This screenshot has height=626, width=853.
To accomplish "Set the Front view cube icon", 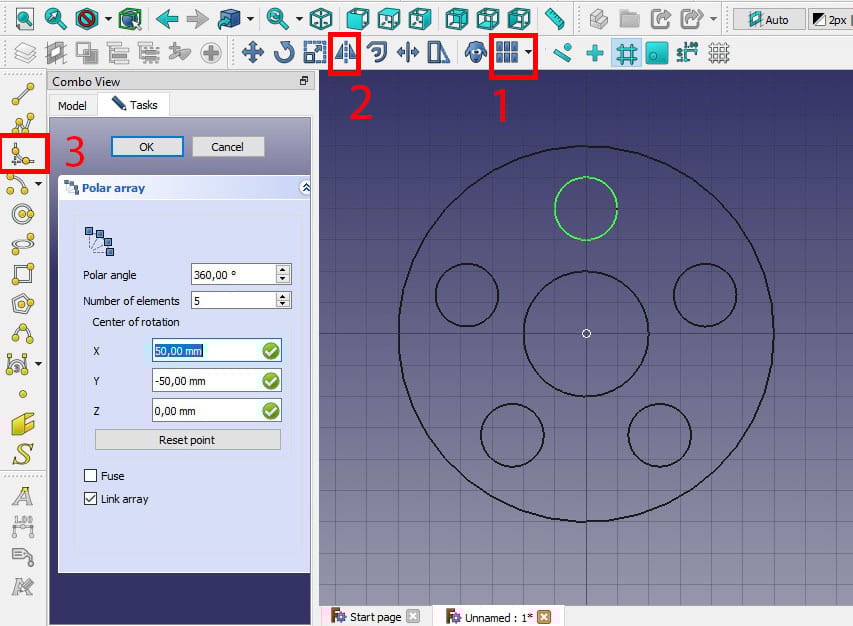I will pos(357,19).
